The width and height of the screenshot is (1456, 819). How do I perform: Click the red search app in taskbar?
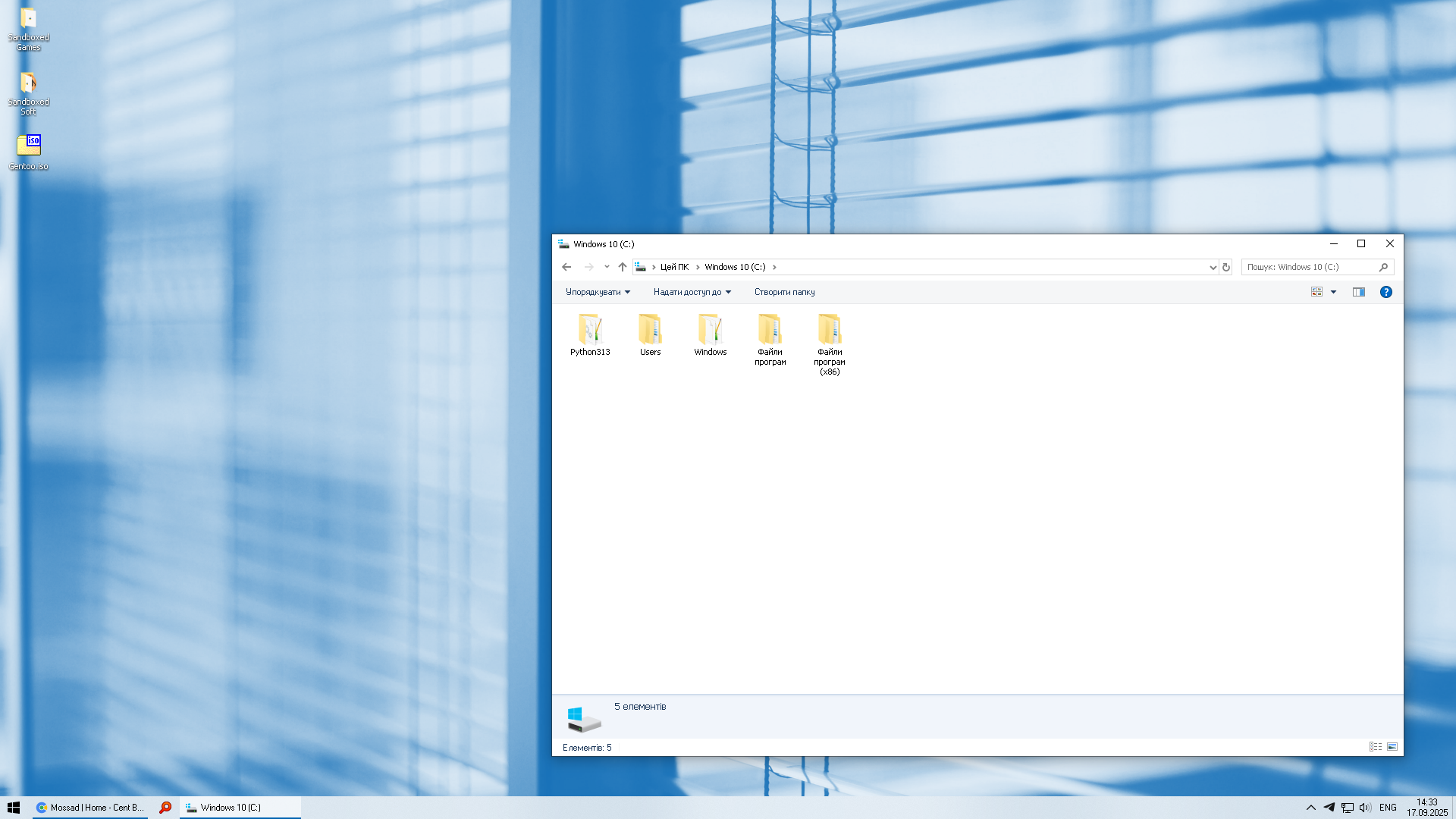tap(165, 808)
